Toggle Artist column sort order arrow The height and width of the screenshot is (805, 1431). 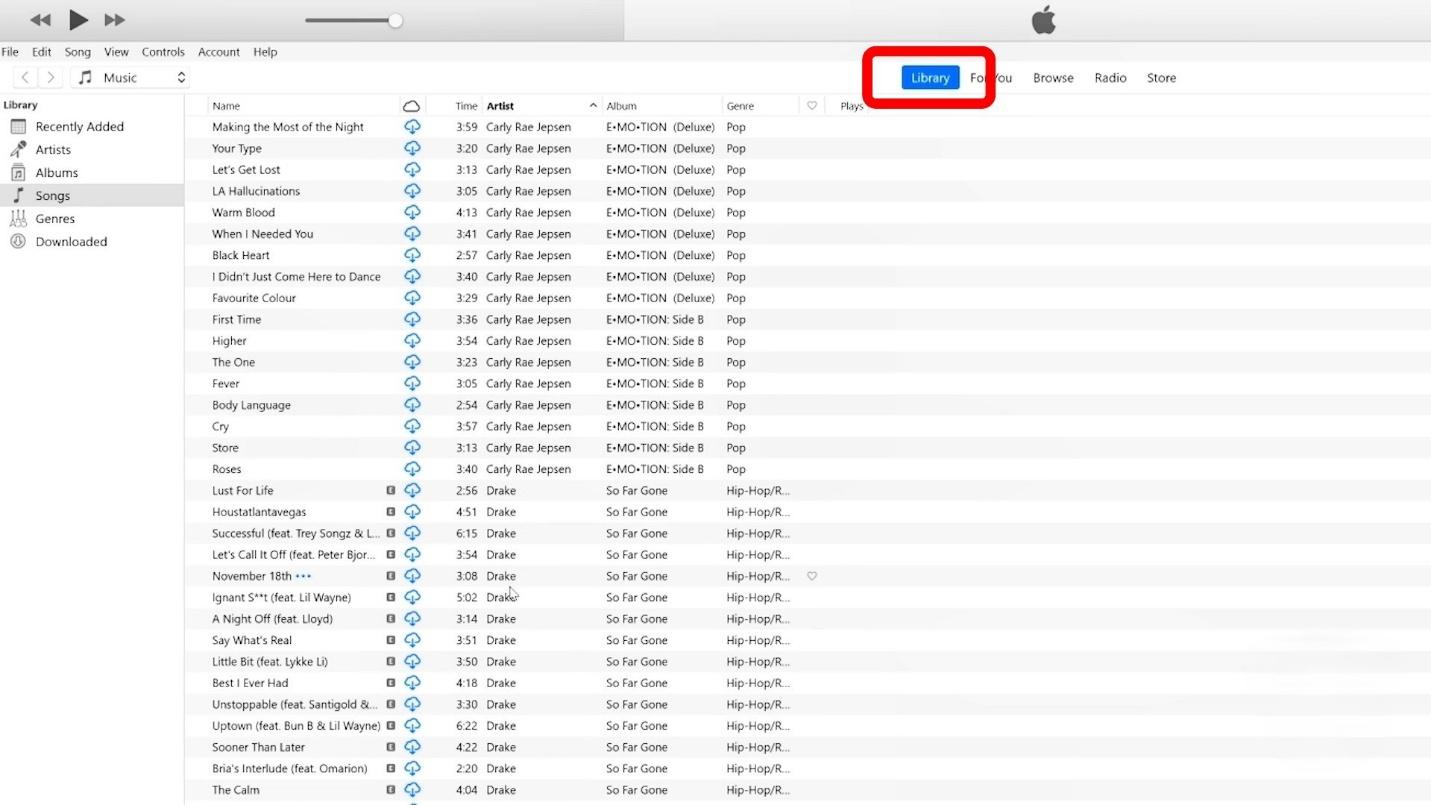click(x=593, y=106)
